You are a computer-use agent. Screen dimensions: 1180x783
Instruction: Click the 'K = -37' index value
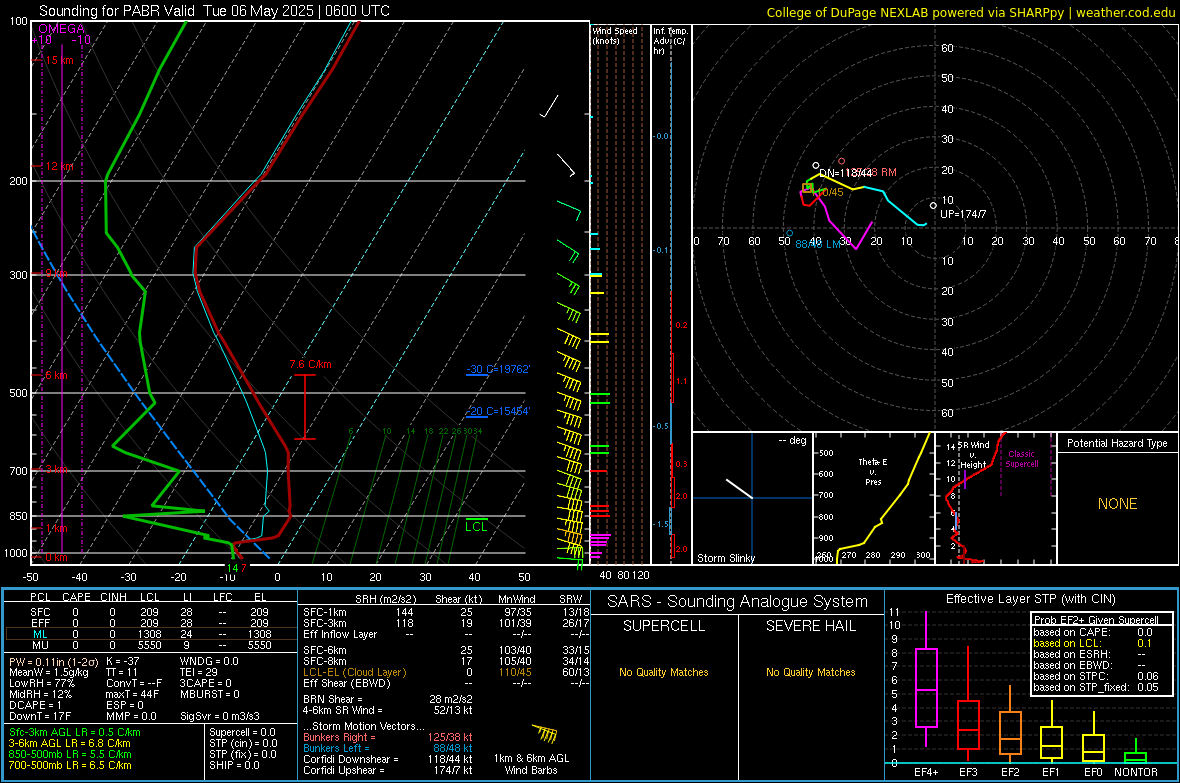click(123, 661)
